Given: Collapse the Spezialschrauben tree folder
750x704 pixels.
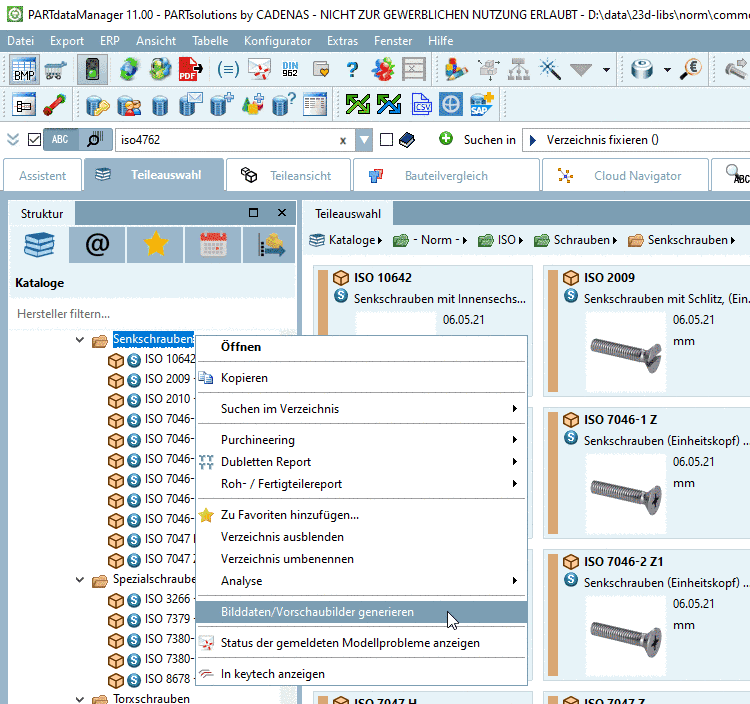Looking at the screenshot, I should (80, 580).
